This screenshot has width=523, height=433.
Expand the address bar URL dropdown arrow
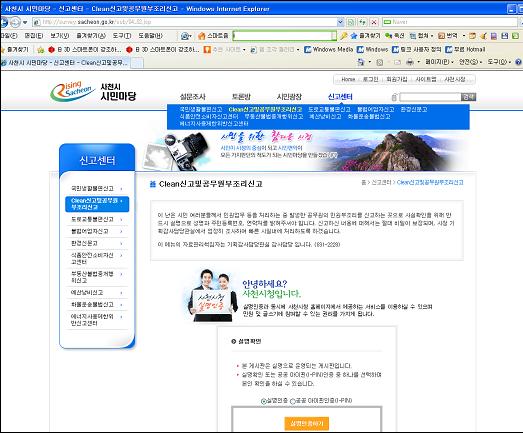(340, 22)
